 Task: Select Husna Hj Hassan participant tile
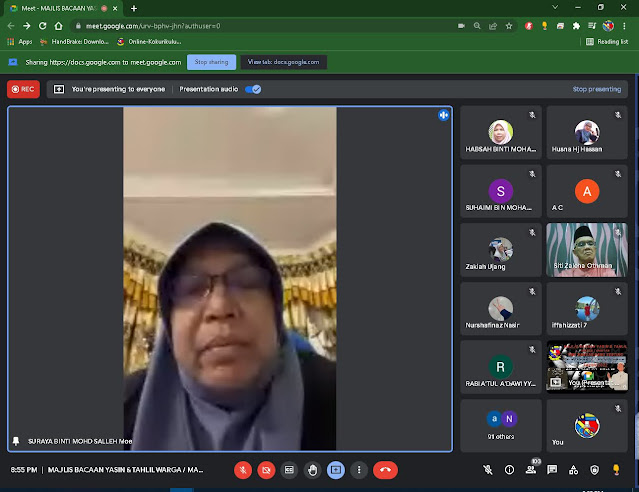pos(587,132)
